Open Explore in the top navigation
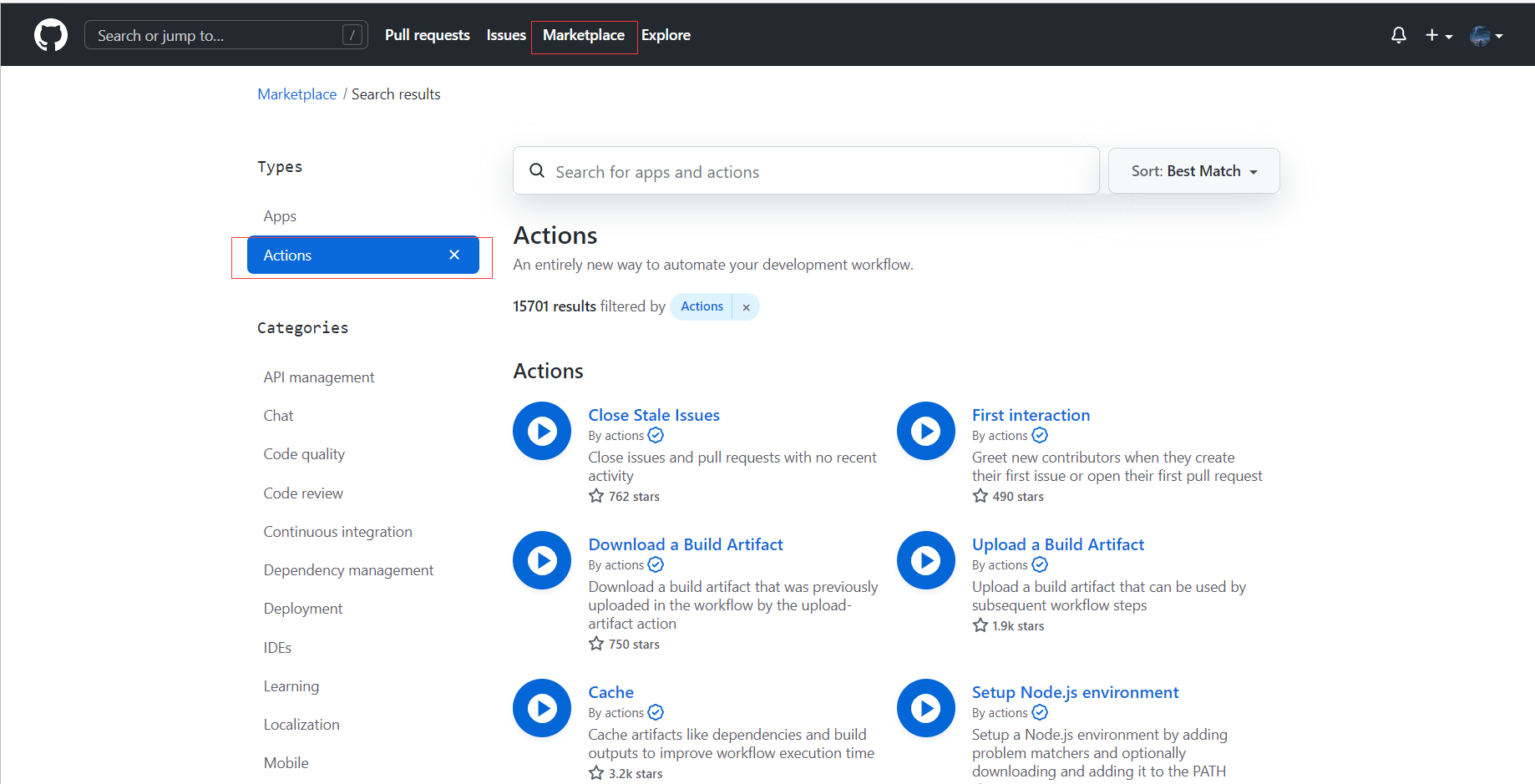Image resolution: width=1535 pixels, height=784 pixels. pyautogui.click(x=666, y=35)
